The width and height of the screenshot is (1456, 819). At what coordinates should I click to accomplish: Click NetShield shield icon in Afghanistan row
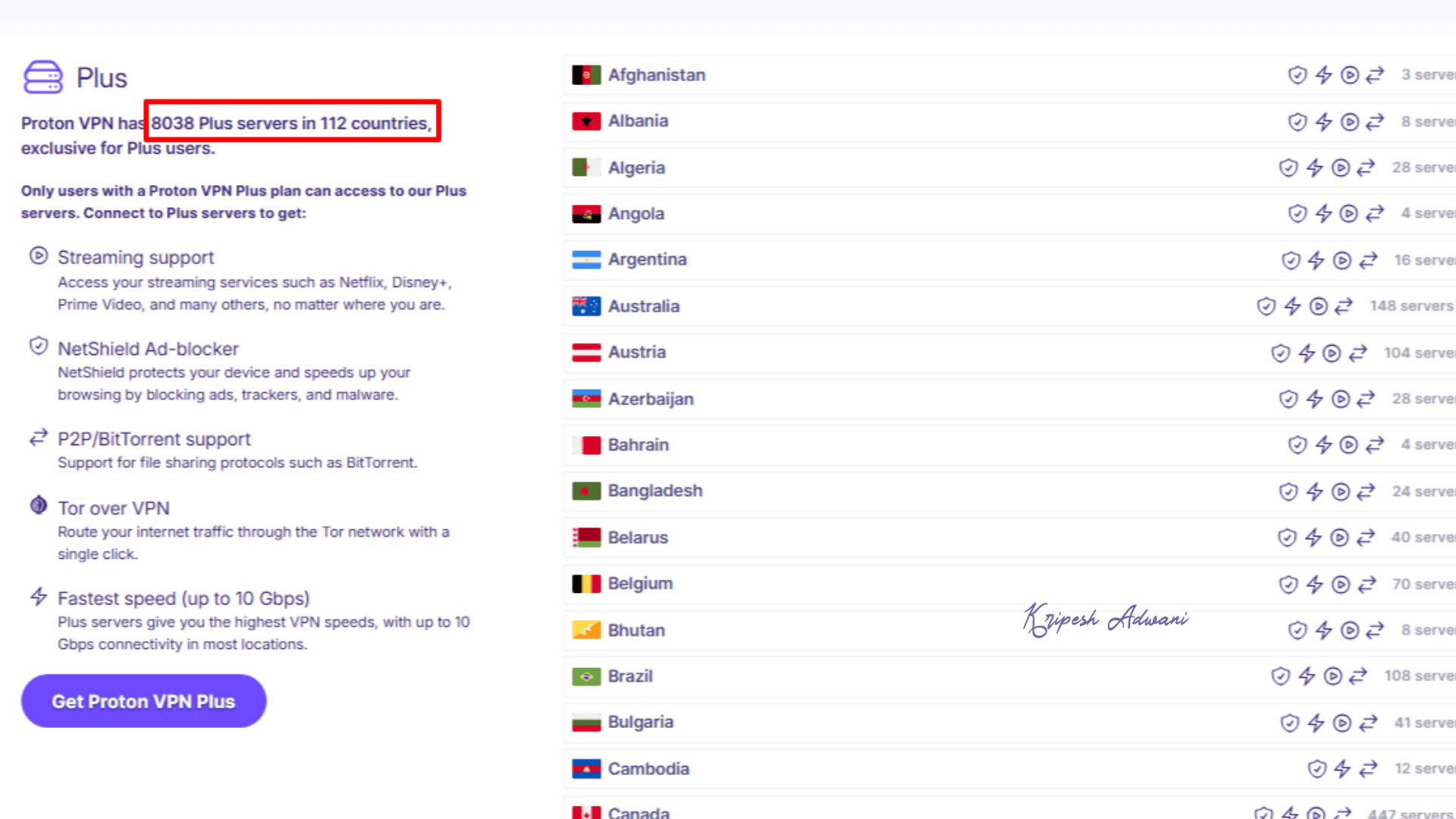tap(1298, 75)
